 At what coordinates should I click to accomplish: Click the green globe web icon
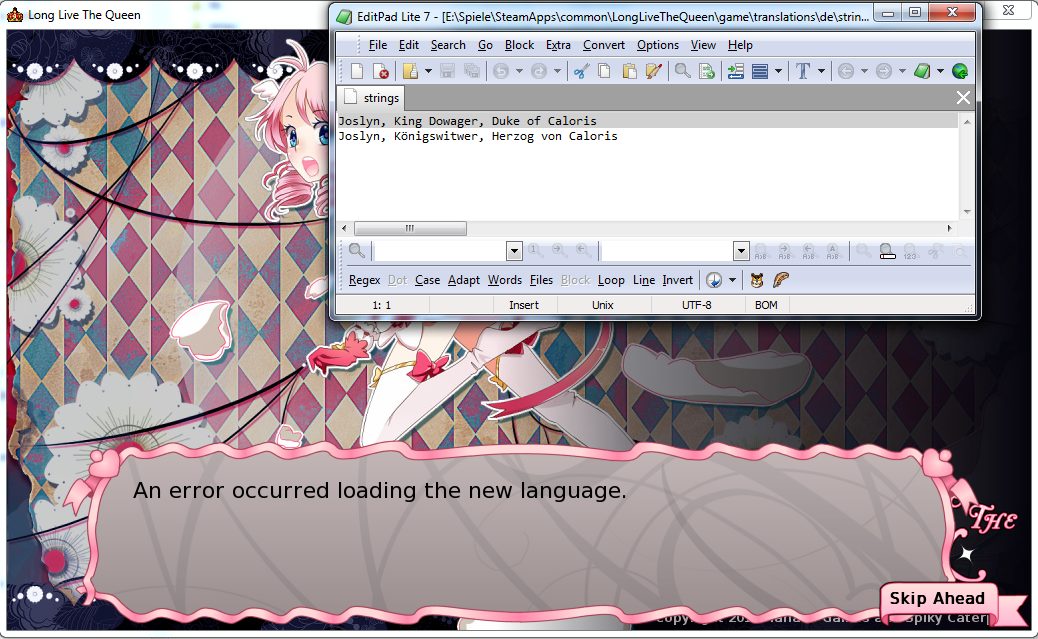point(960,71)
